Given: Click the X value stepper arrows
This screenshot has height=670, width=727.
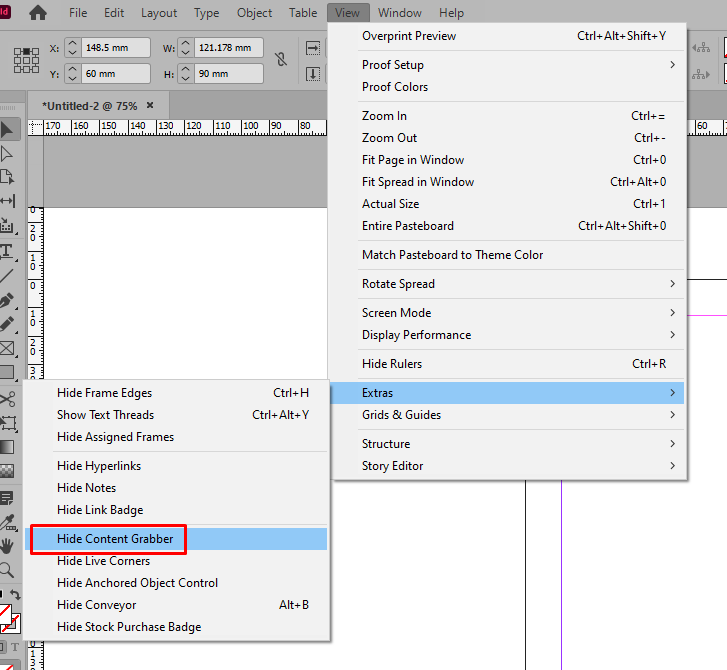Looking at the screenshot, I should point(72,48).
